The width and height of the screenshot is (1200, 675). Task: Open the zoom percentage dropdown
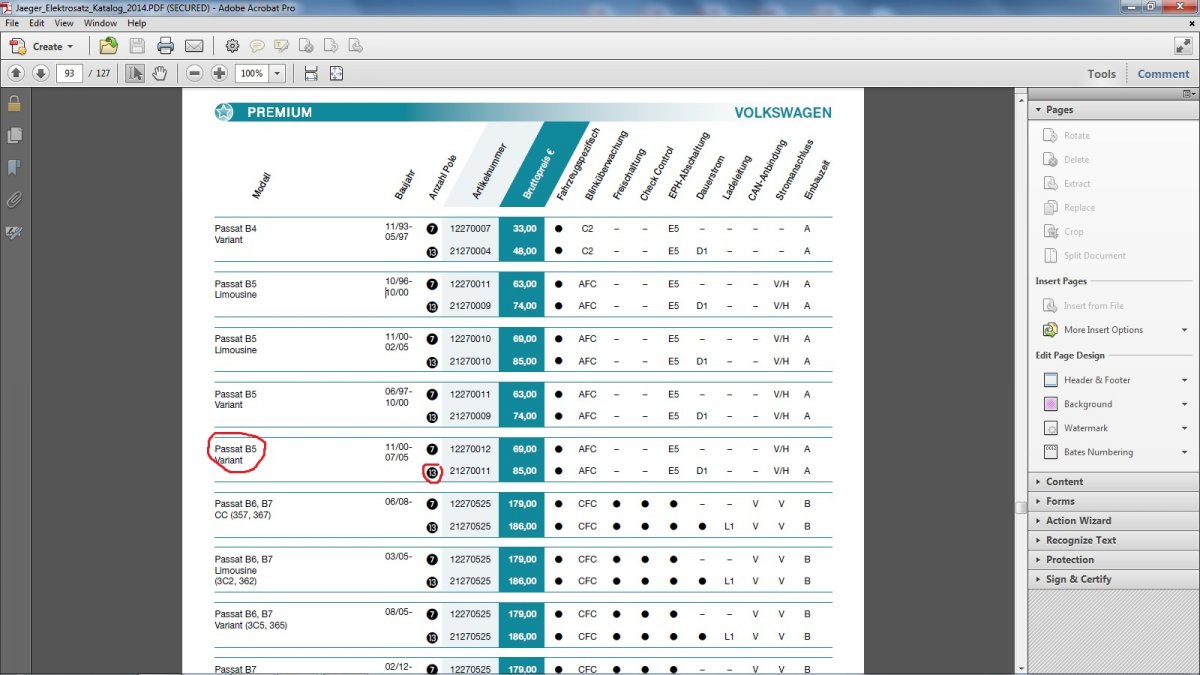[277, 73]
